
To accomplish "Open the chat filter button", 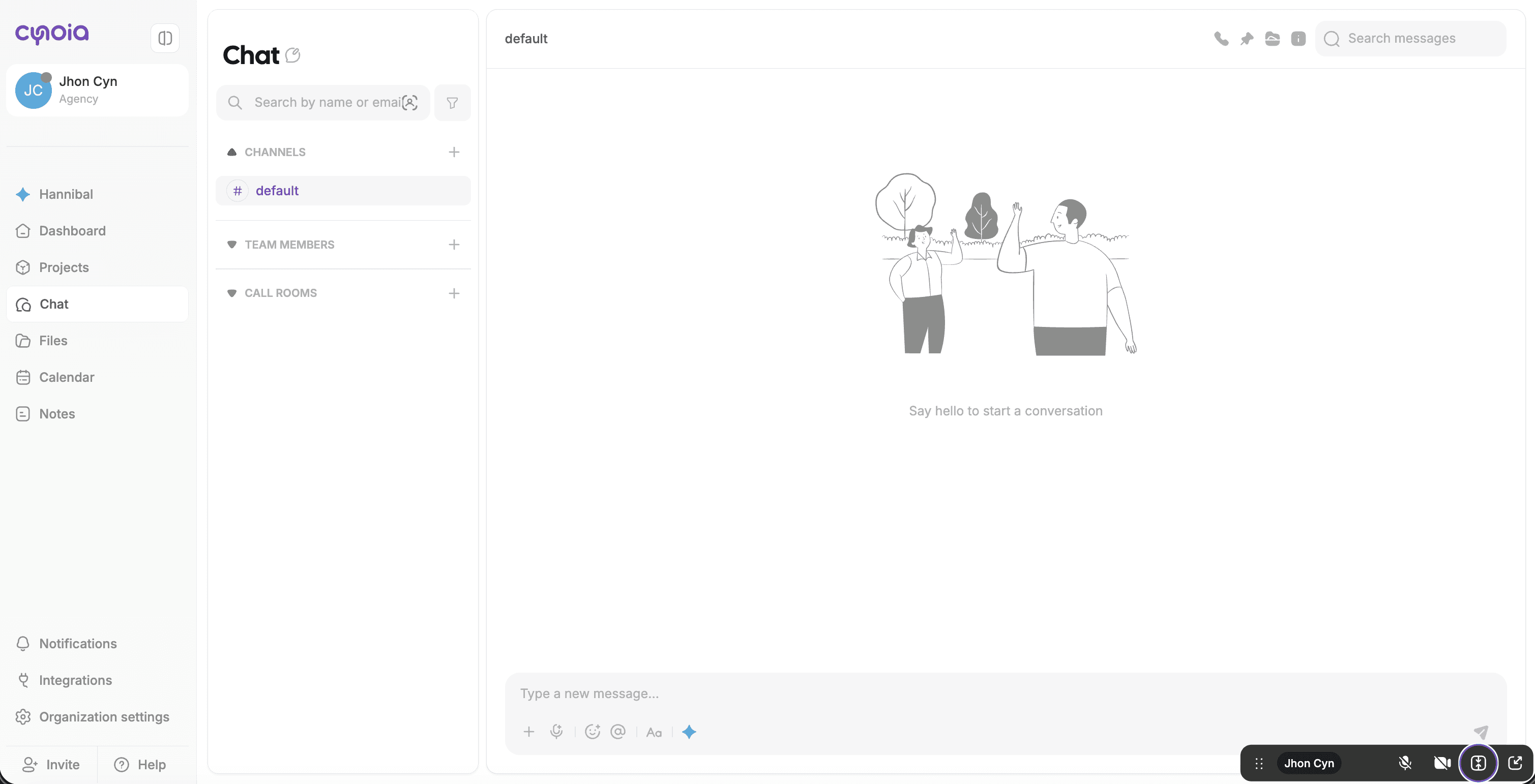I will [452, 103].
